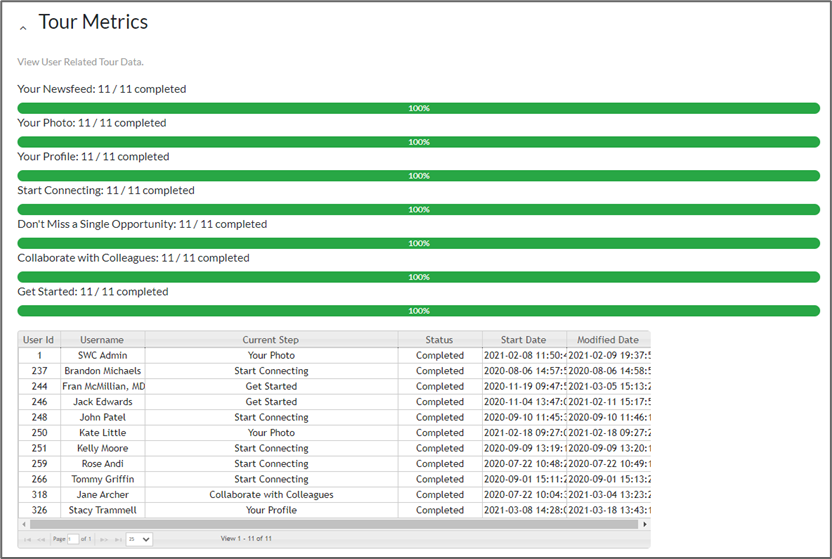Sort by the User Id column header

click(x=40, y=340)
